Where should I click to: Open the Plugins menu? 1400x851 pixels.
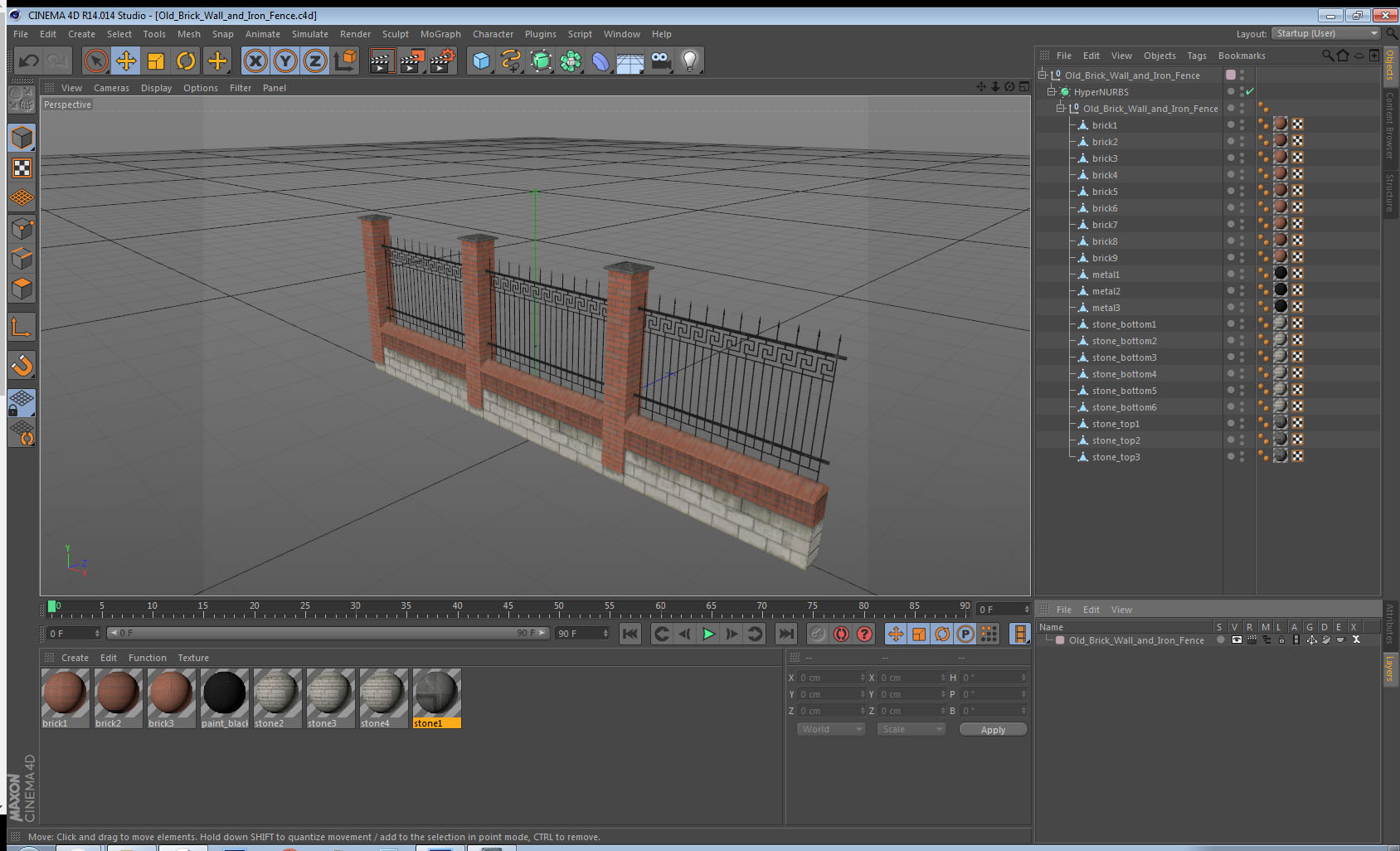(541, 34)
